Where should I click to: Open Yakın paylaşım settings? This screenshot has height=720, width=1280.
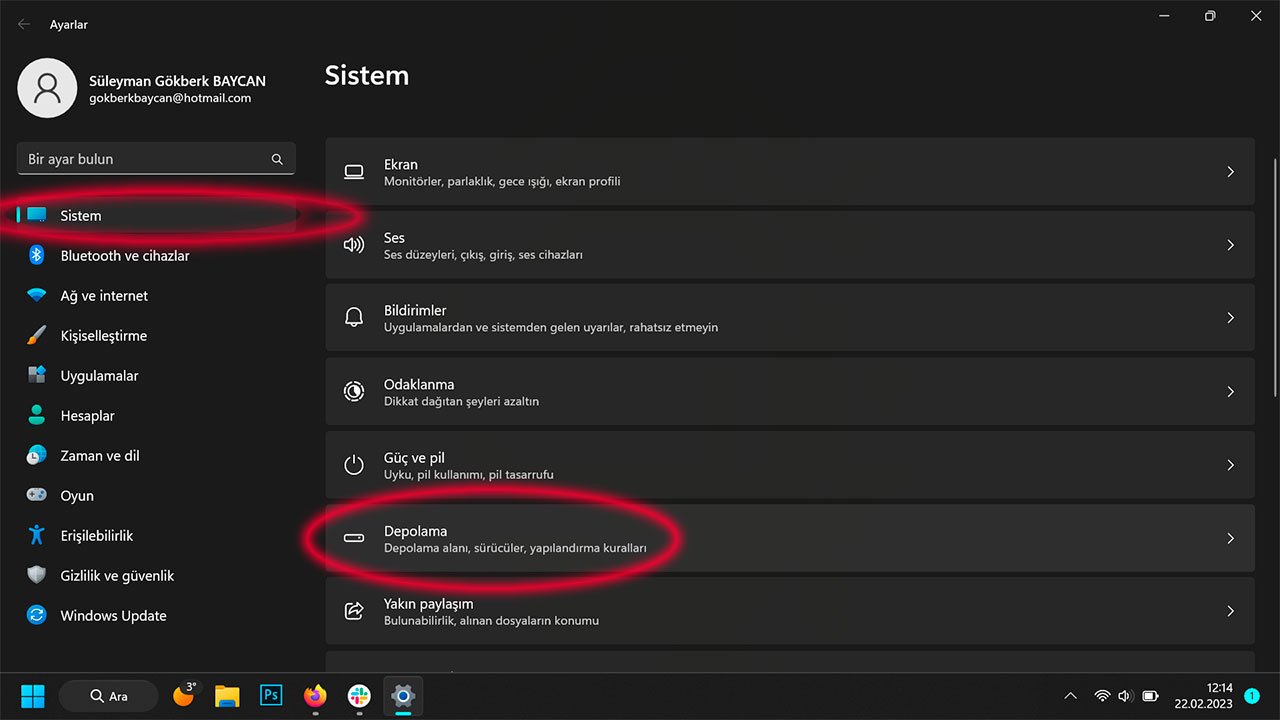[790, 611]
